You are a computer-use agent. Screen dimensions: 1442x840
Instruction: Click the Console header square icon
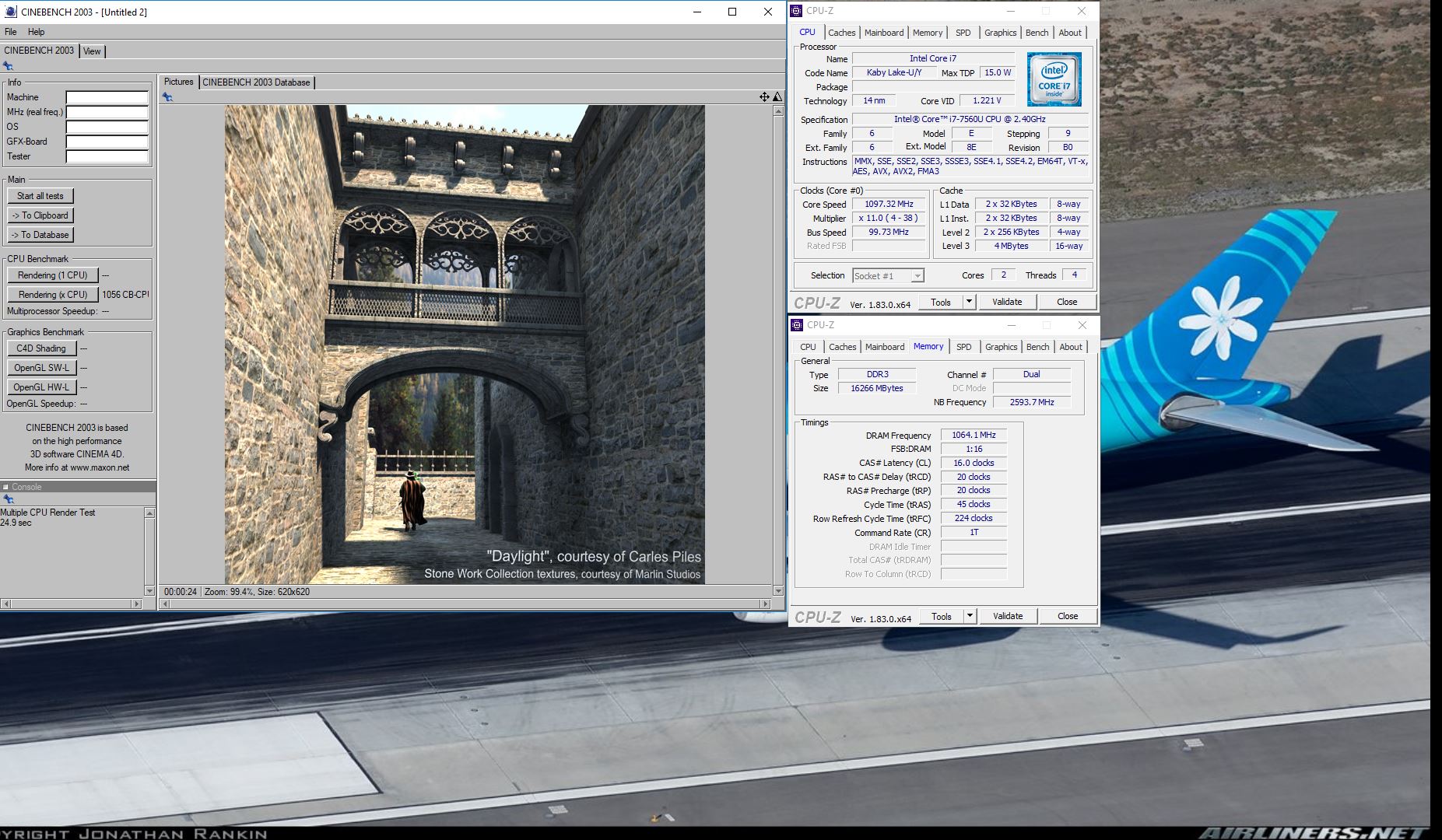5,487
